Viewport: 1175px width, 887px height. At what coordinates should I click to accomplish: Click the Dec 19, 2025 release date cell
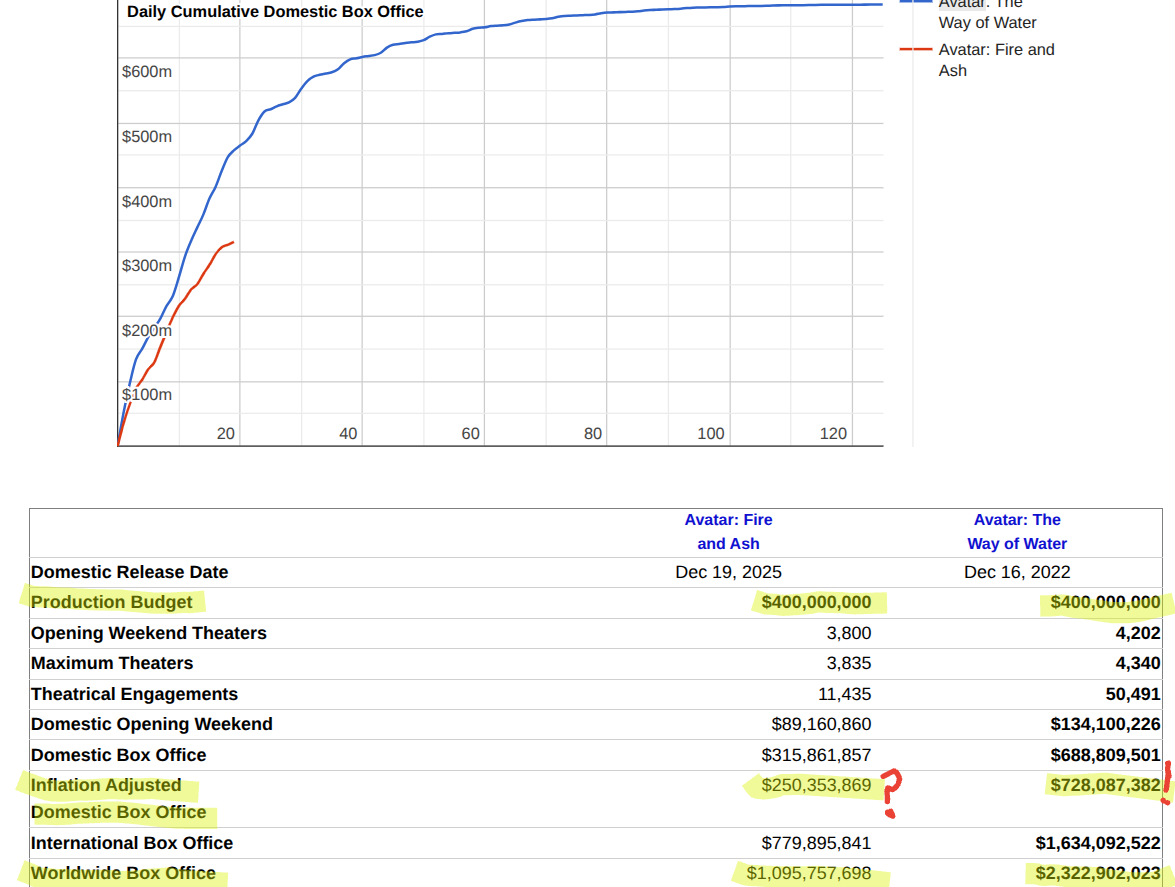[x=728, y=572]
